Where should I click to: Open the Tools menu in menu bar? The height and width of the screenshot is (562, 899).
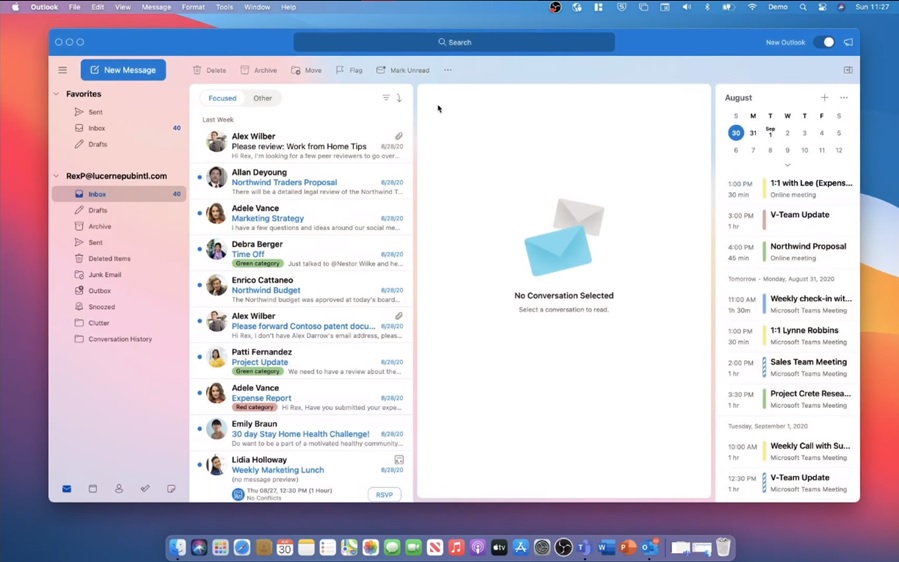[224, 7]
